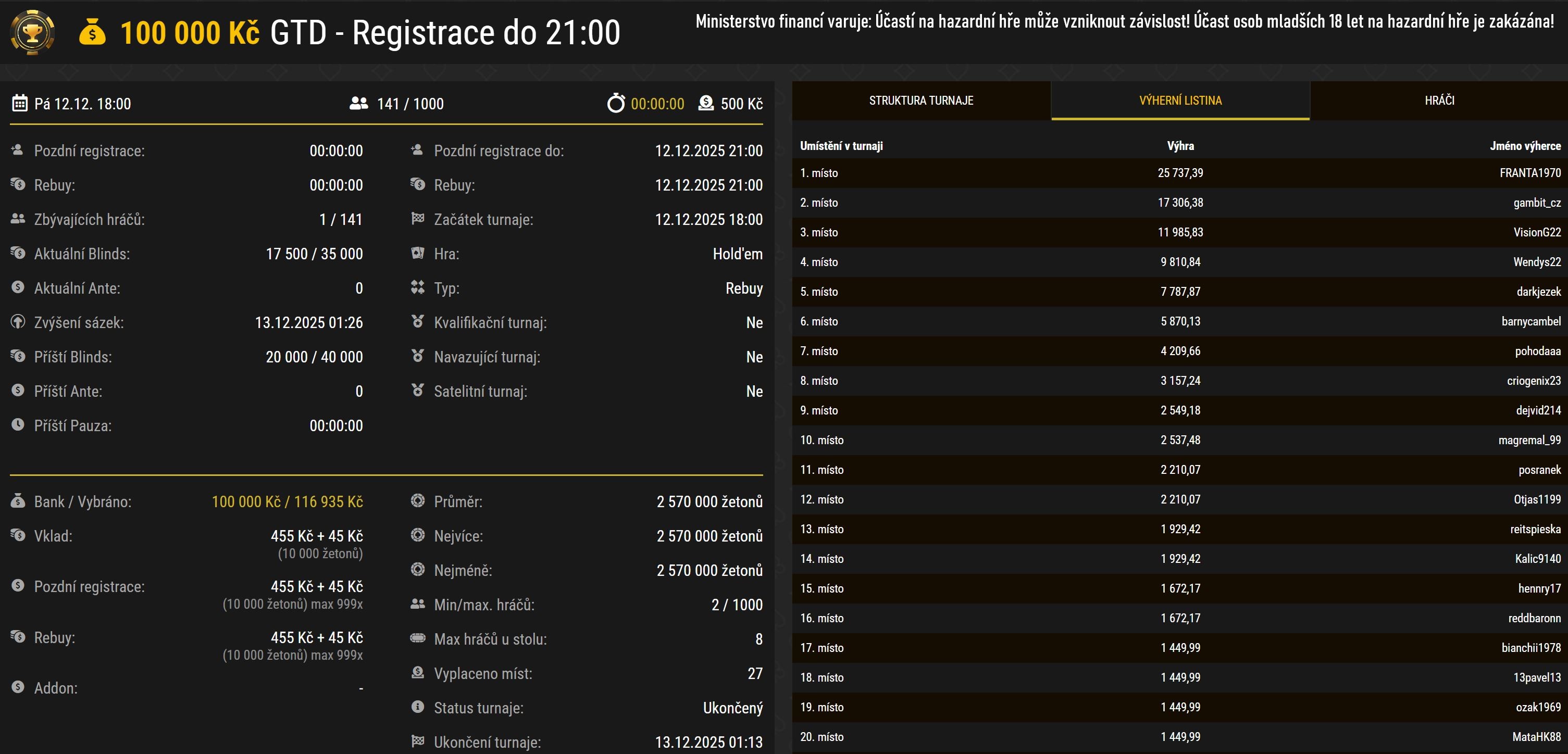1568x754 pixels.
Task: Click the suits icon beside Typ
Action: click(x=418, y=286)
